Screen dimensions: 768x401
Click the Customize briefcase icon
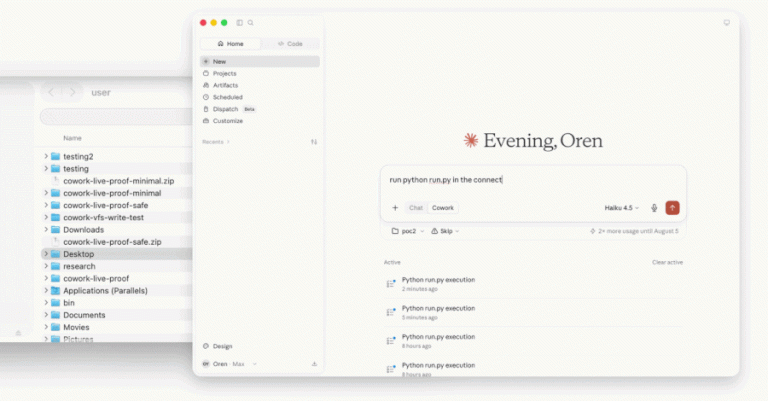coord(206,120)
